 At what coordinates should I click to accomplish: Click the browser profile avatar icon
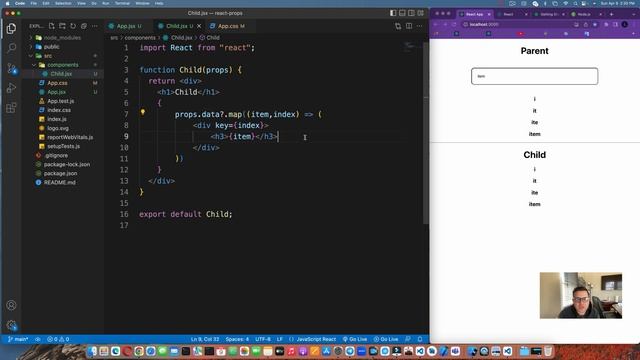[x=624, y=24]
